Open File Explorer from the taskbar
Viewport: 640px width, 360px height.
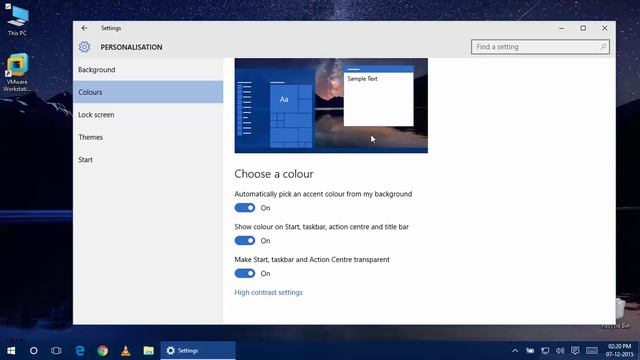tap(149, 351)
